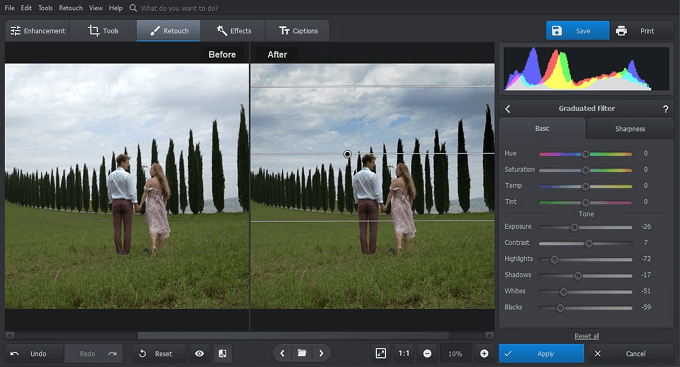Open the Help menu
This screenshot has height=367, width=680.
pos(116,8)
